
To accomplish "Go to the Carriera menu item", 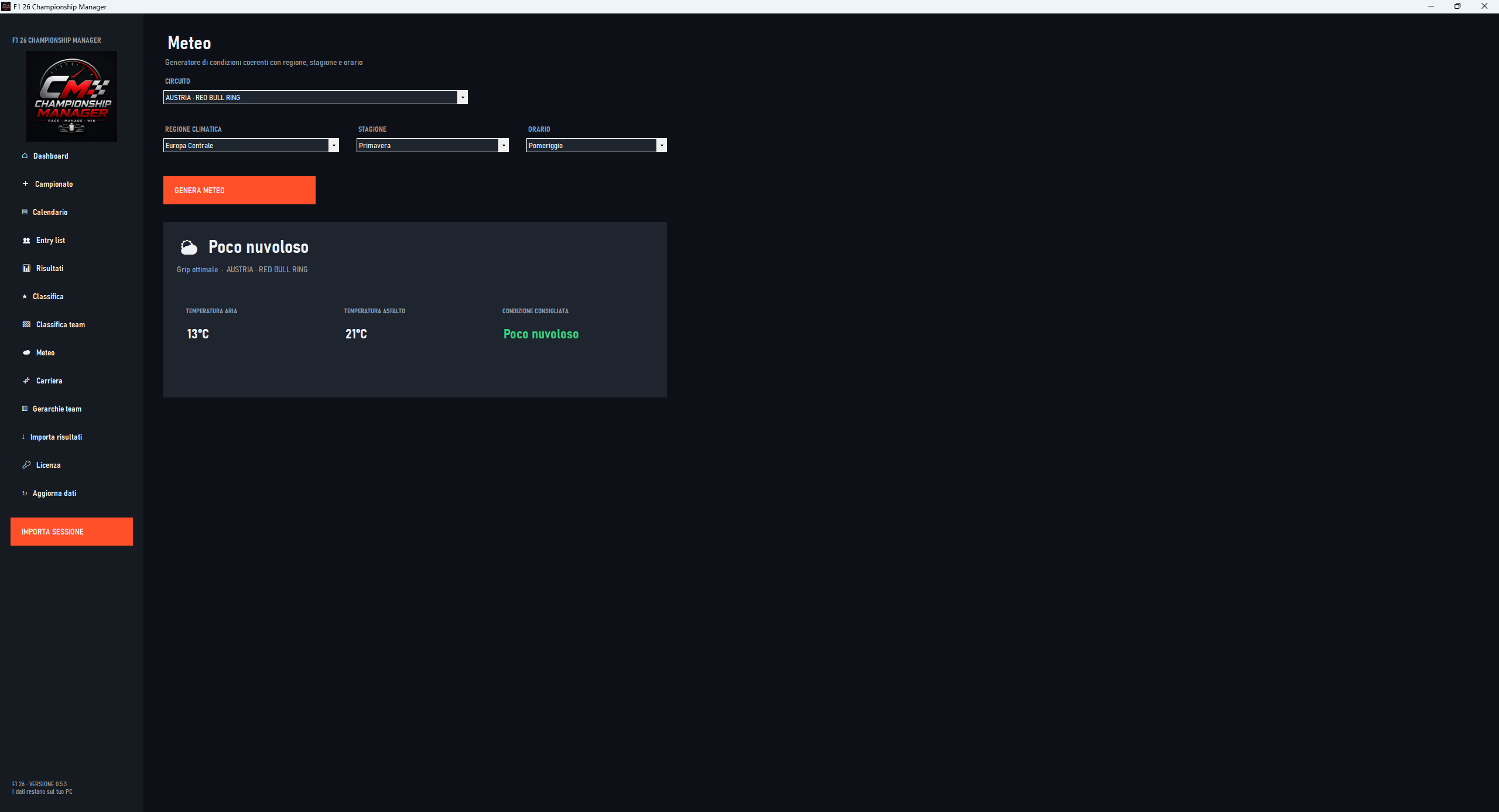I will coord(49,381).
